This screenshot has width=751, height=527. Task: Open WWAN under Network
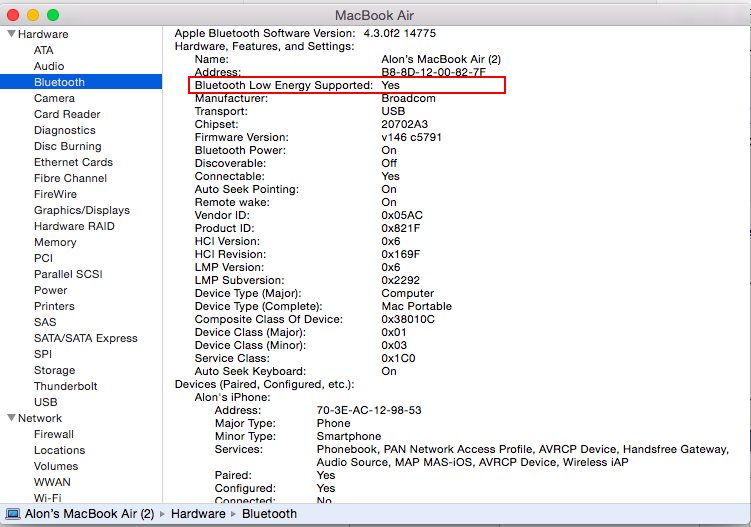[x=52, y=482]
